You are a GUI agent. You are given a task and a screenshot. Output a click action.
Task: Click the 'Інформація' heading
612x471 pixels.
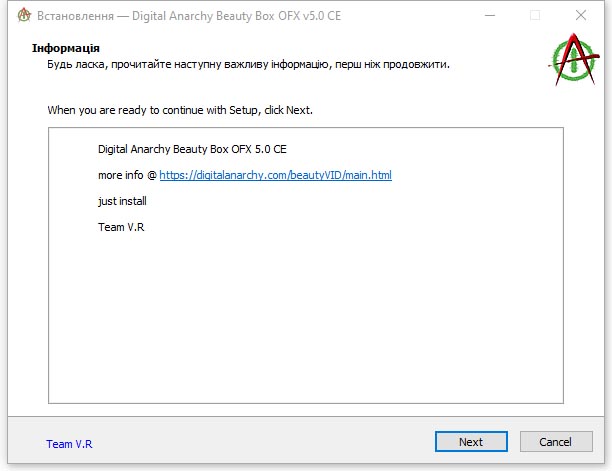(x=66, y=48)
